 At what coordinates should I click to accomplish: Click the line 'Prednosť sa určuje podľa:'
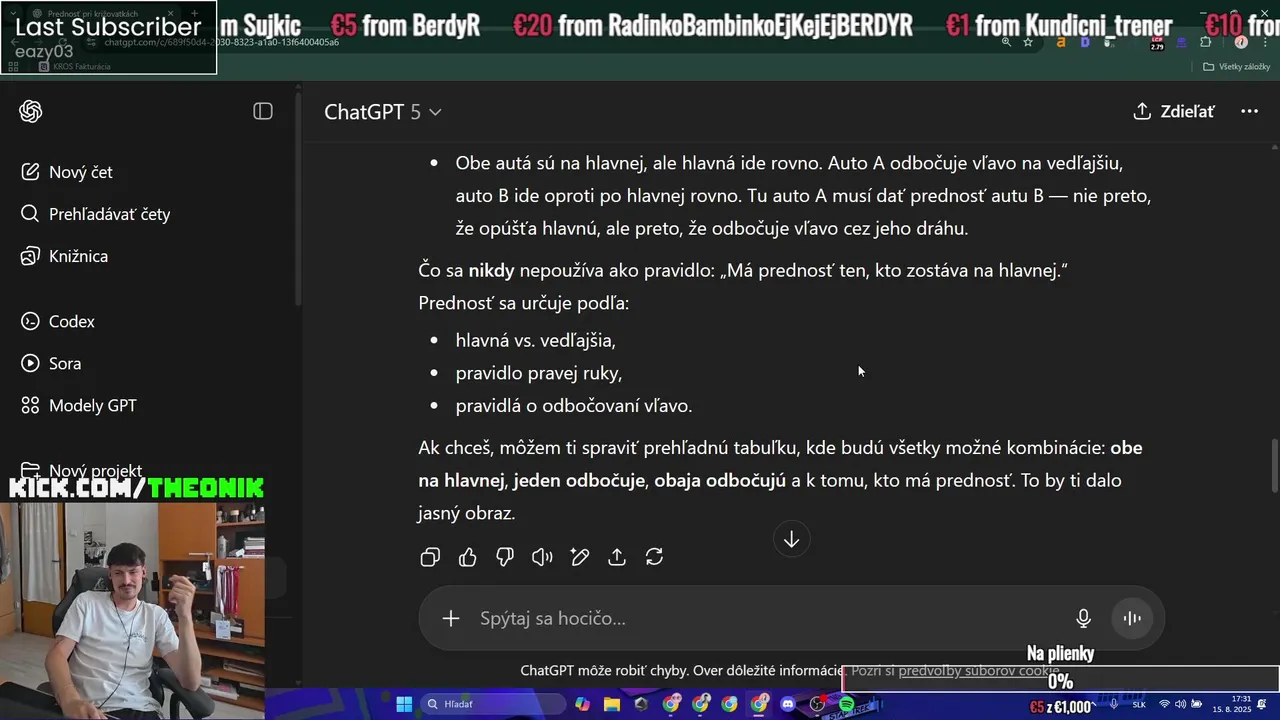(524, 303)
